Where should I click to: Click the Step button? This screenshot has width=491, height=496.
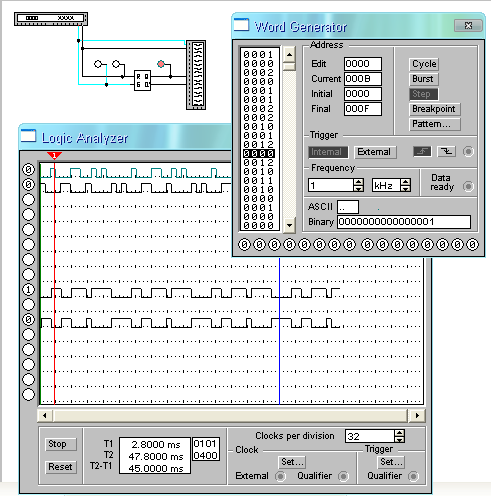(424, 94)
